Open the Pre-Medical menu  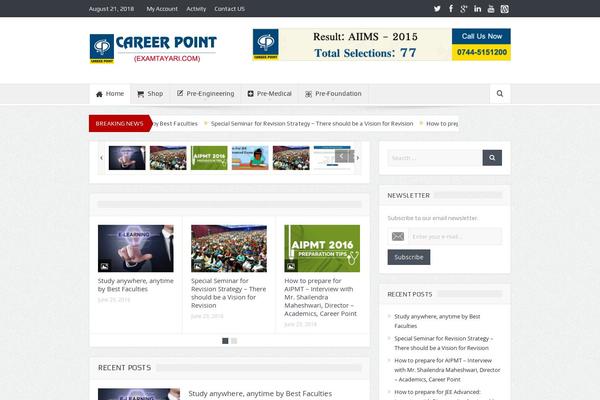269,94
